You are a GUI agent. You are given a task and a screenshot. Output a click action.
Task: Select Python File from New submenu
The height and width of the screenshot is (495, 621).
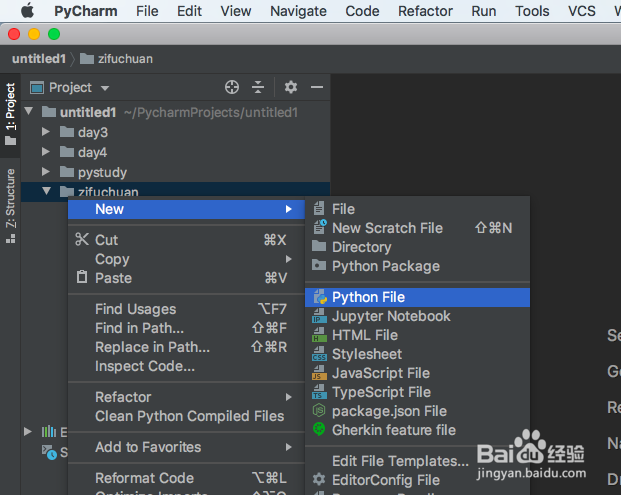[417, 297]
